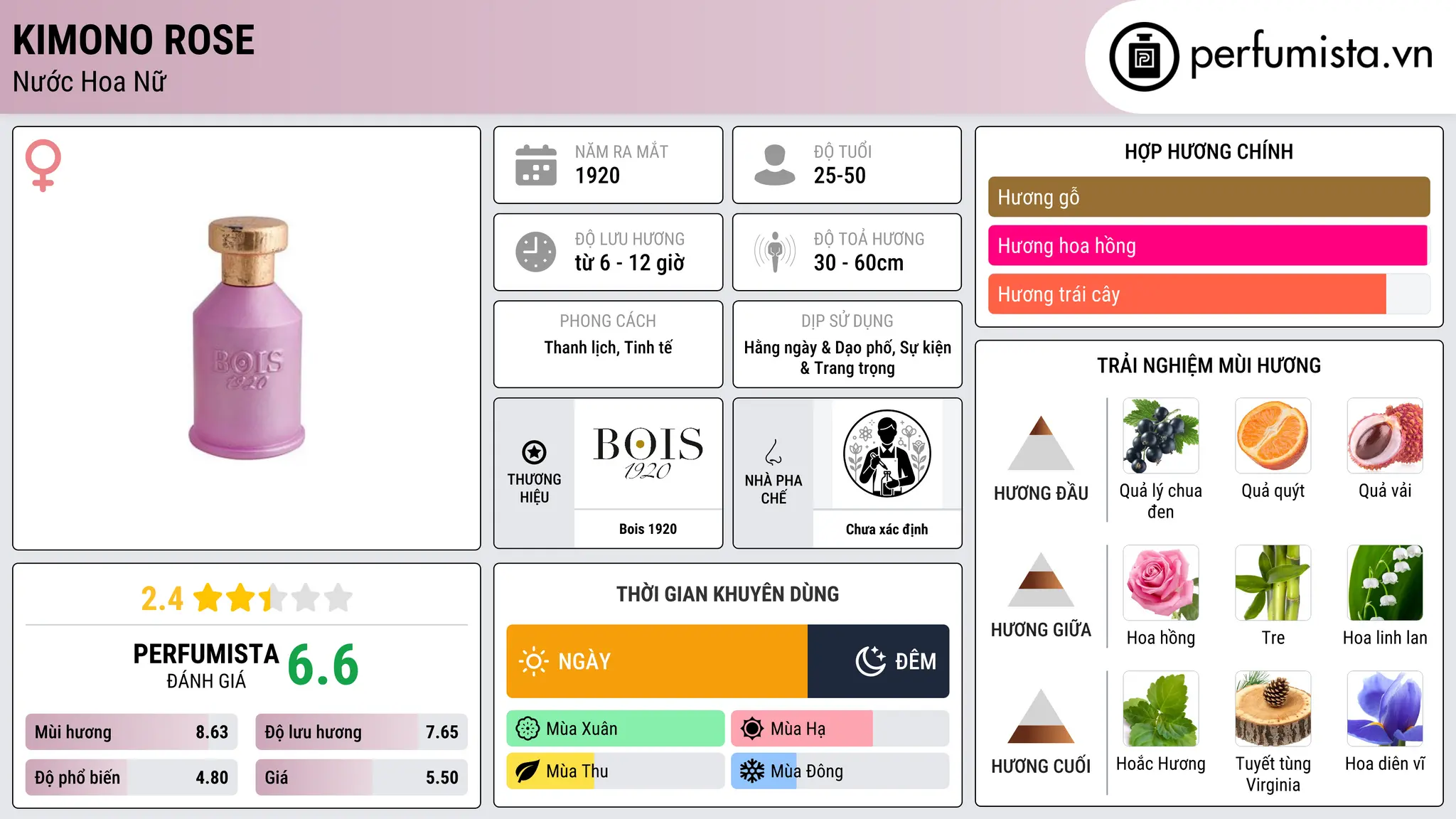The image size is (1456, 819).
Task: Click the age range value 25-50
Action: (x=840, y=176)
